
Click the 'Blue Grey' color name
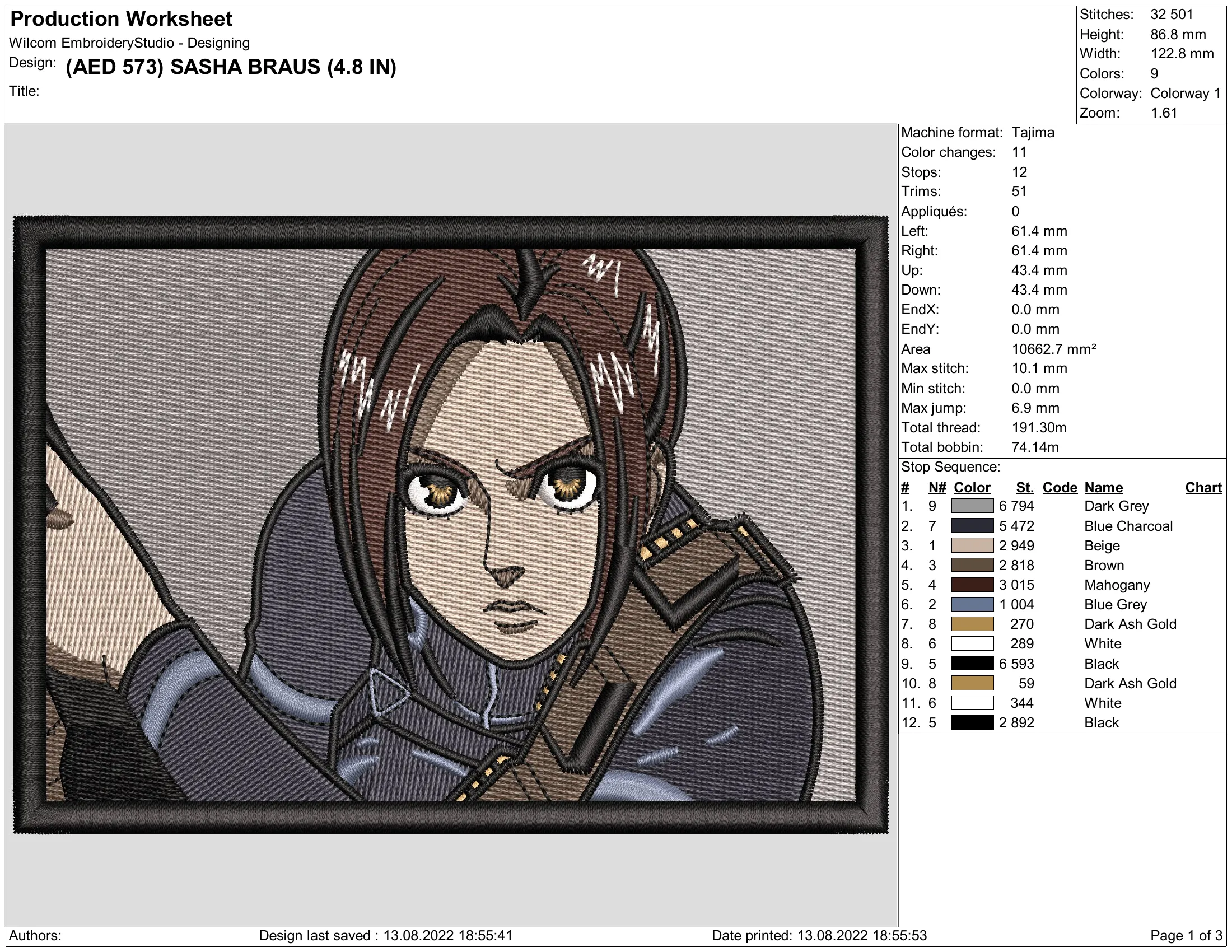(1115, 605)
